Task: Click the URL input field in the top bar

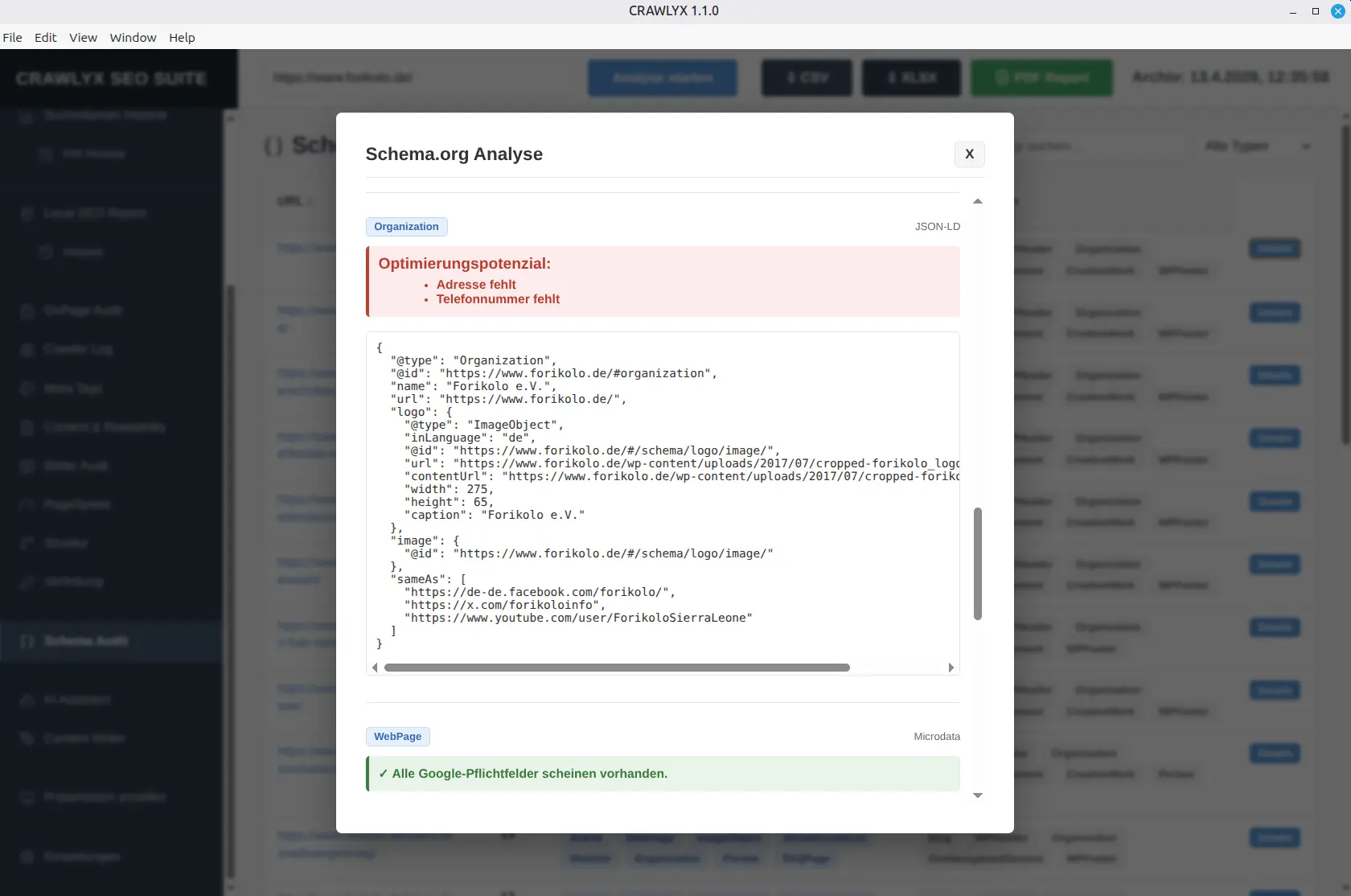Action: (418, 78)
